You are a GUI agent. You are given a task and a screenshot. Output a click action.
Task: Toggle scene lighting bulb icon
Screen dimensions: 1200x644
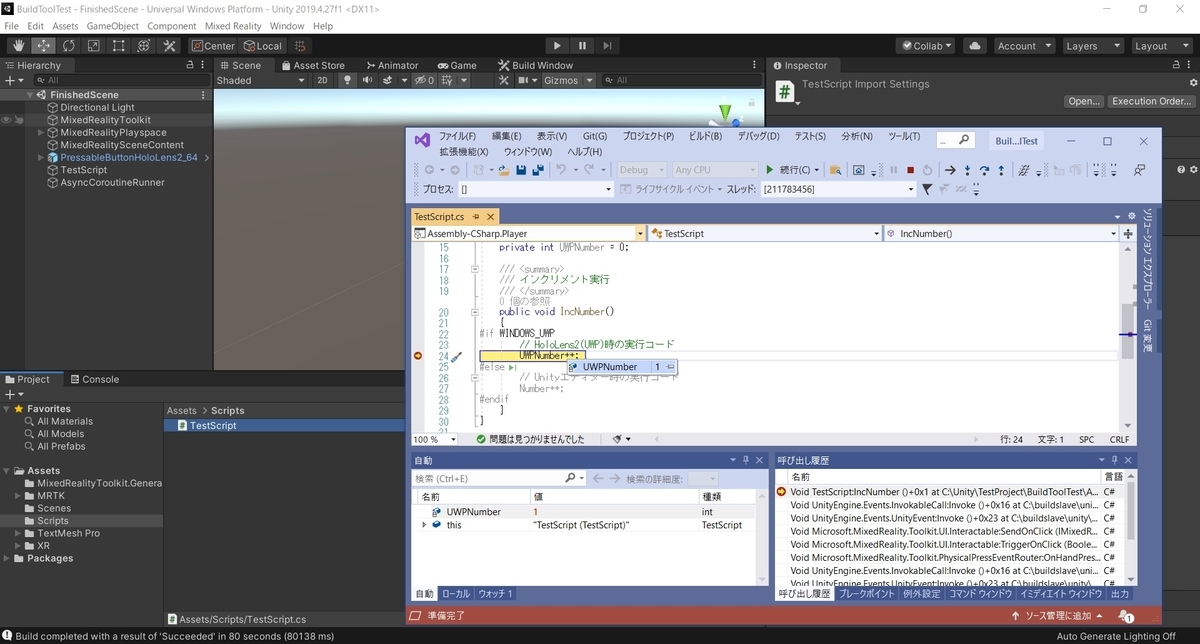pos(345,80)
